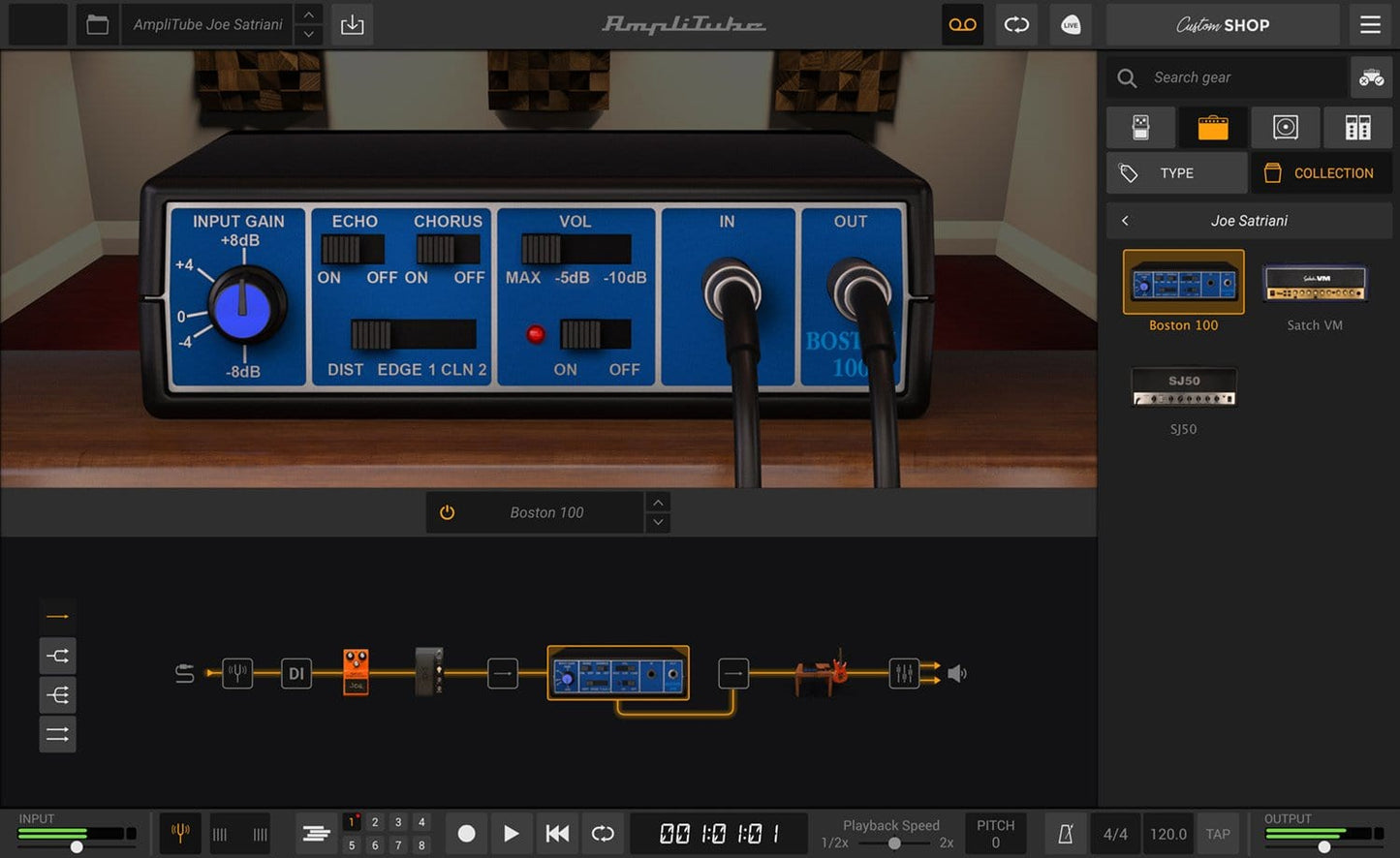Image resolution: width=1400 pixels, height=858 pixels.
Task: Select the rack effects gear category
Action: click(1357, 127)
